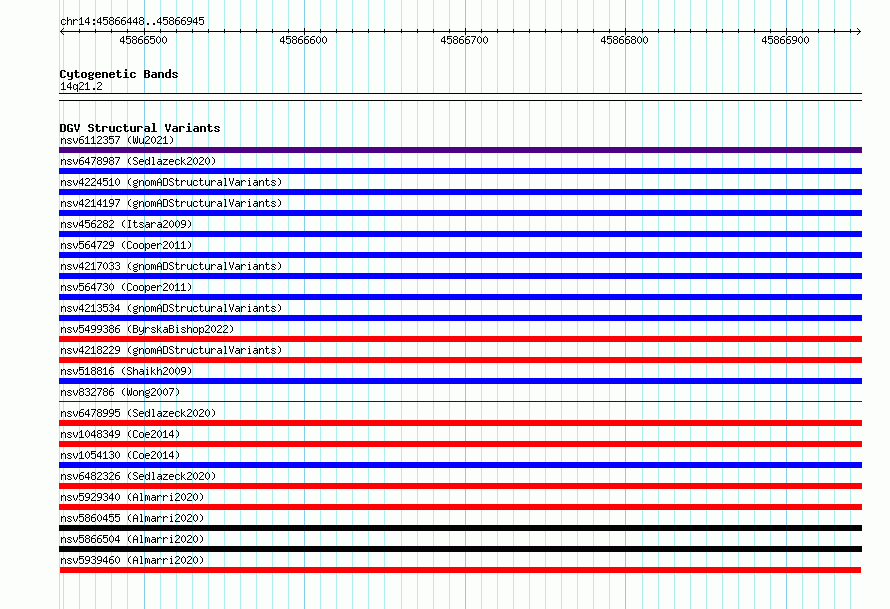Open nsv4213534 (gnomADStructuralVariants) label

point(171,308)
